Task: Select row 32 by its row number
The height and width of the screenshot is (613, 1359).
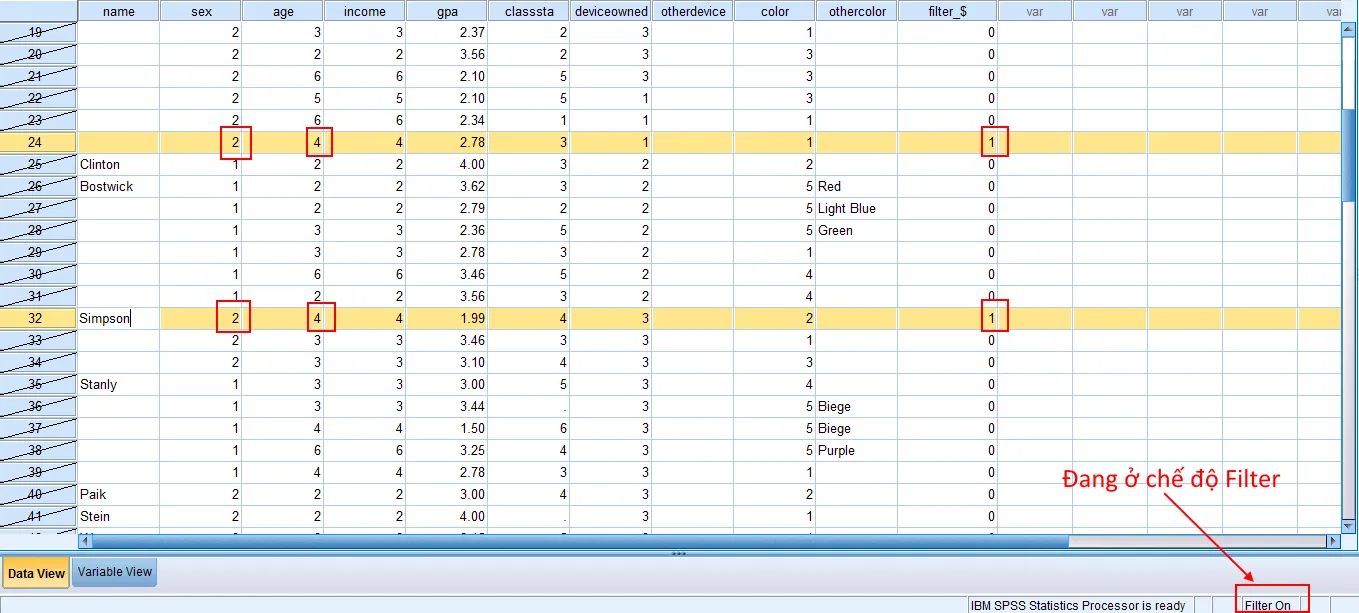Action: [x=38, y=318]
